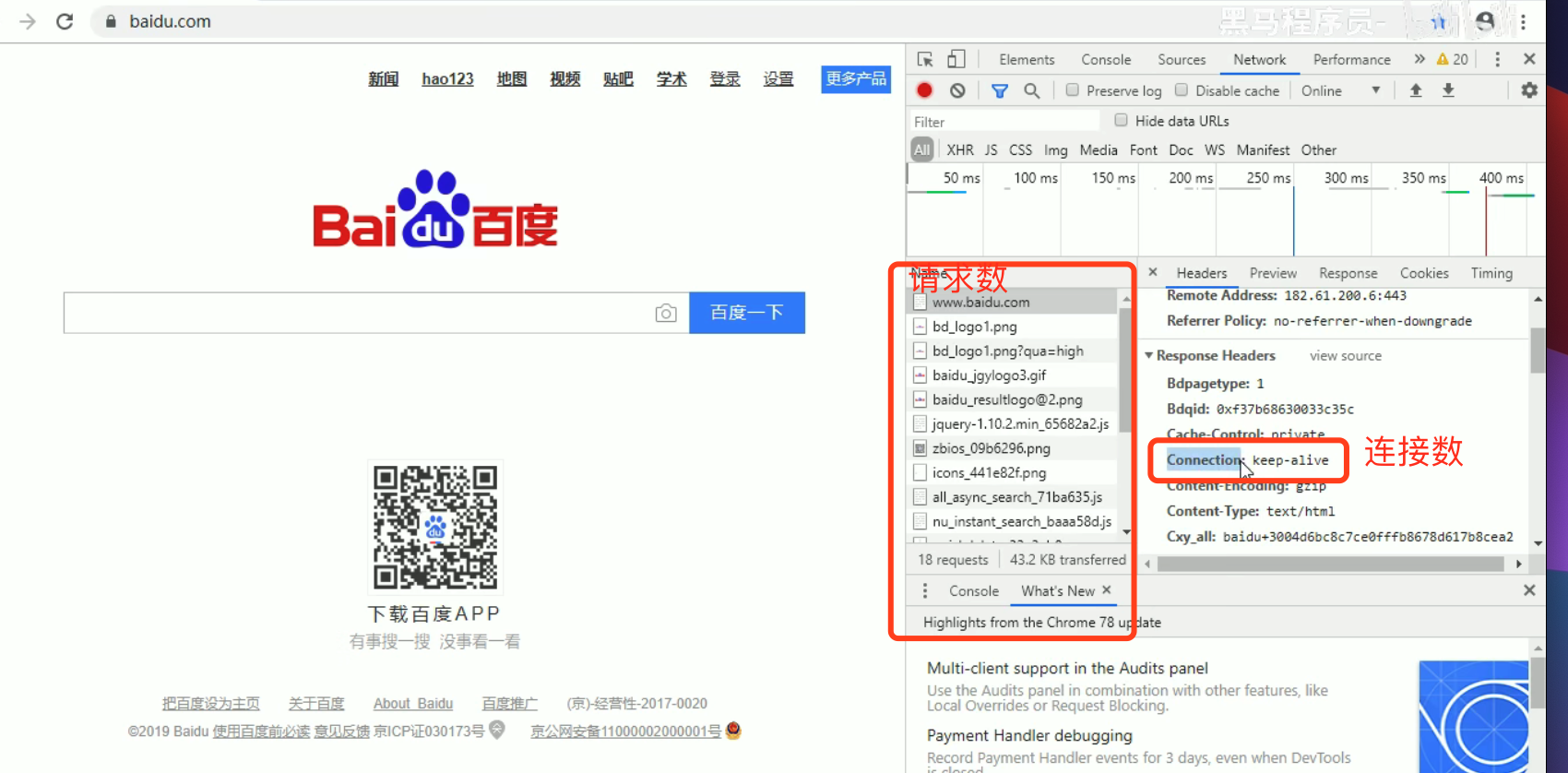Toggle the device toolbar icon
The image size is (1568, 773).
tap(956, 59)
